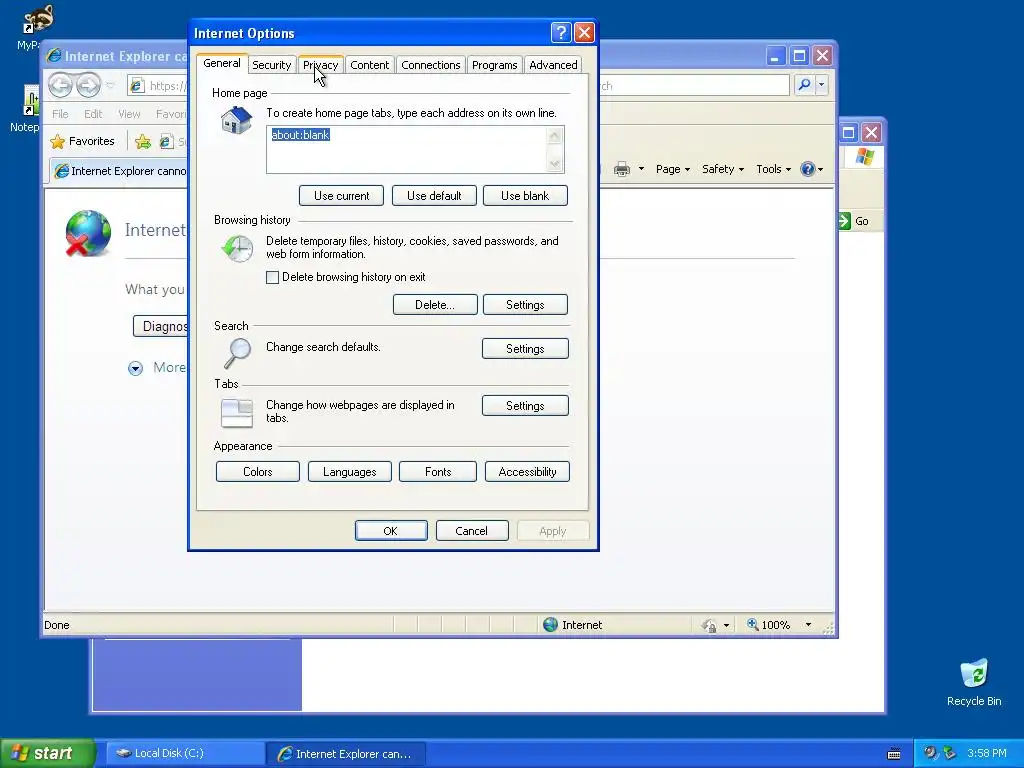Click the system clock showing 3:58 PM

(987, 753)
